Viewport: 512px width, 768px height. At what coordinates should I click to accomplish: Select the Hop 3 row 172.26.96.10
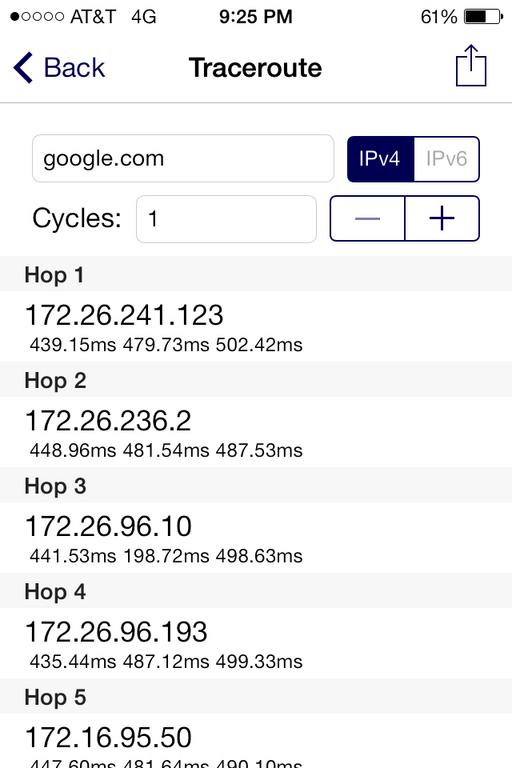[x=256, y=538]
